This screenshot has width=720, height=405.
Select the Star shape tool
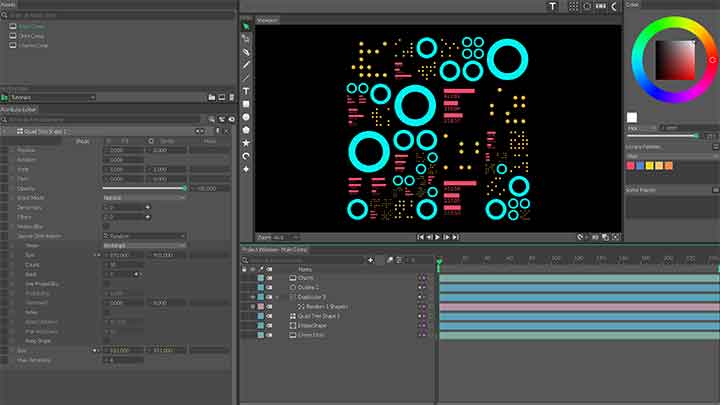pos(246,143)
